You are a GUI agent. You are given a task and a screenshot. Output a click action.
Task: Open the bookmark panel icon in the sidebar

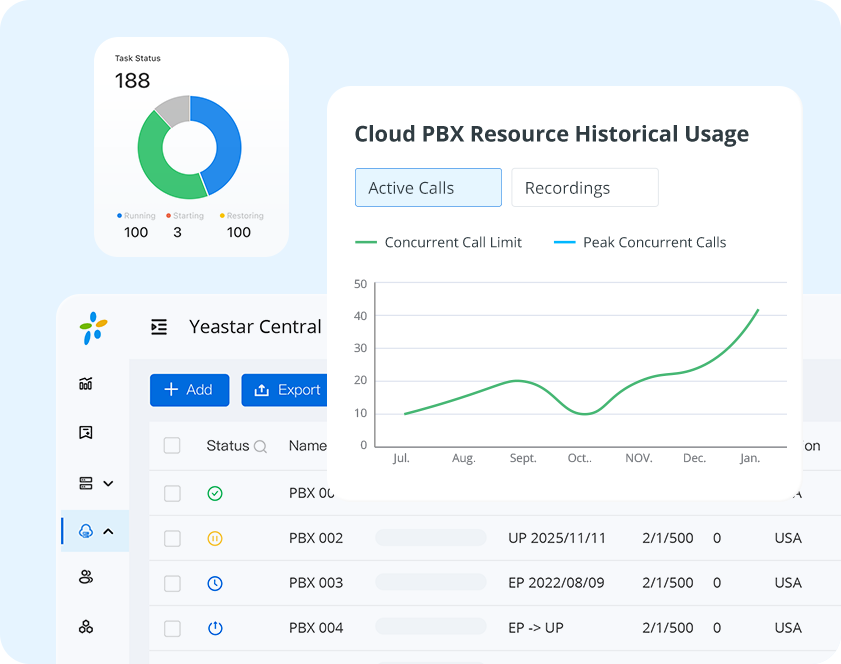pyautogui.click(x=86, y=433)
